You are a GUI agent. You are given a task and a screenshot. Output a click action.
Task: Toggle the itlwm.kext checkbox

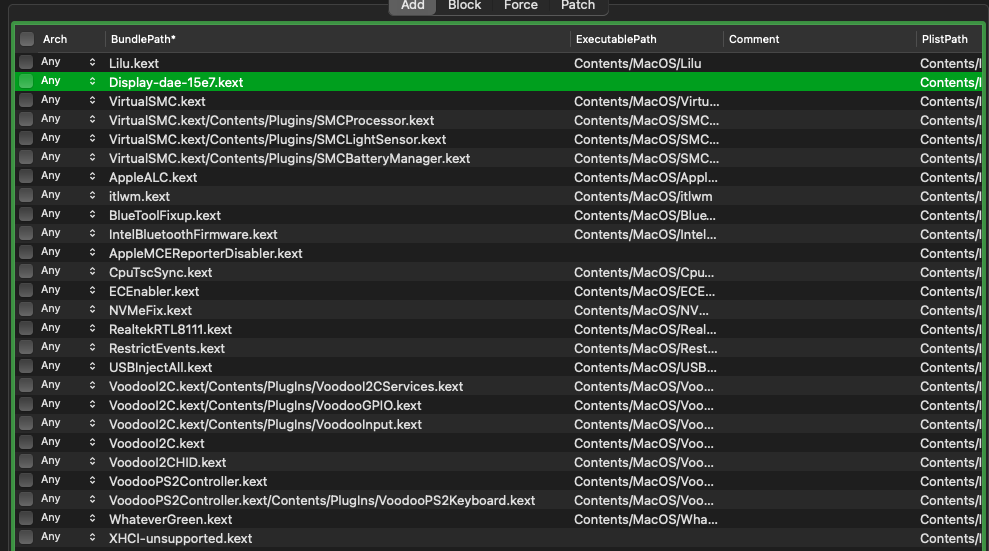click(26, 195)
